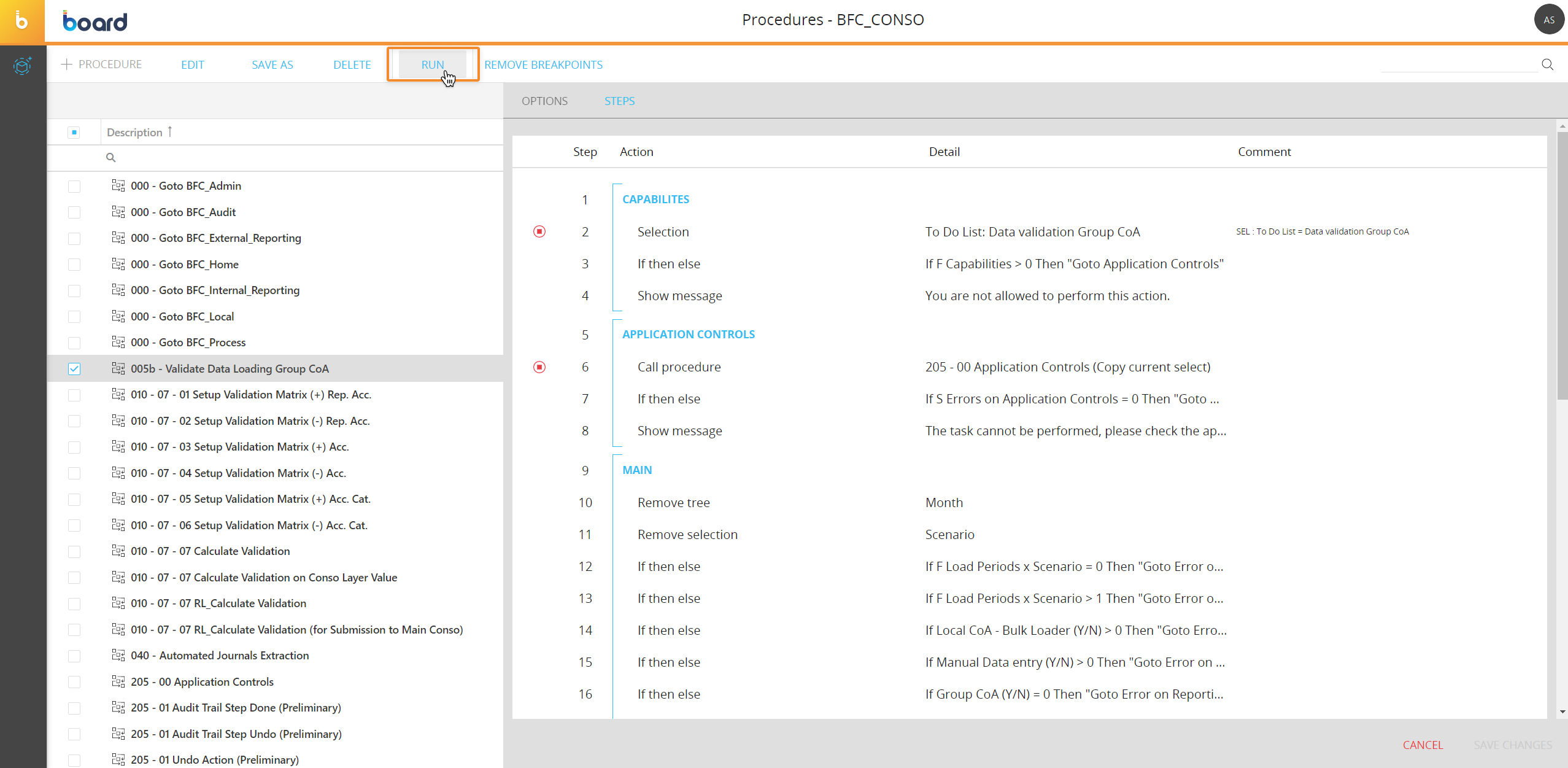Toggle the breakpoint on step 2 Selection

pos(539,231)
